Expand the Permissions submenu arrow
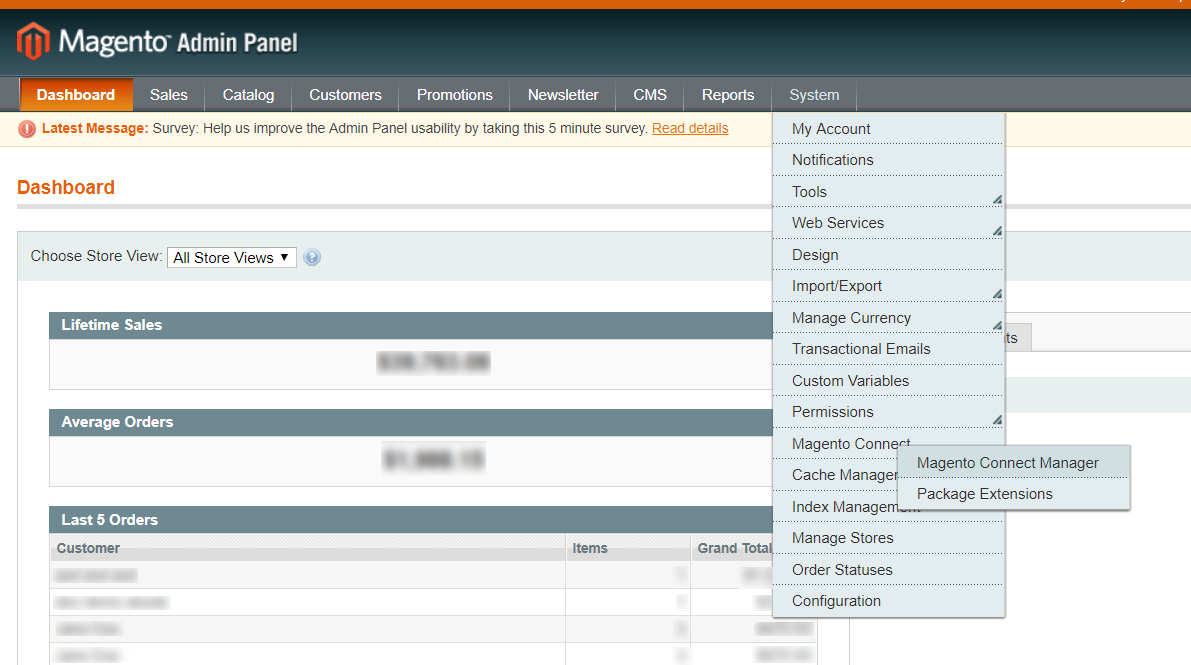This screenshot has width=1191, height=665. click(997, 420)
